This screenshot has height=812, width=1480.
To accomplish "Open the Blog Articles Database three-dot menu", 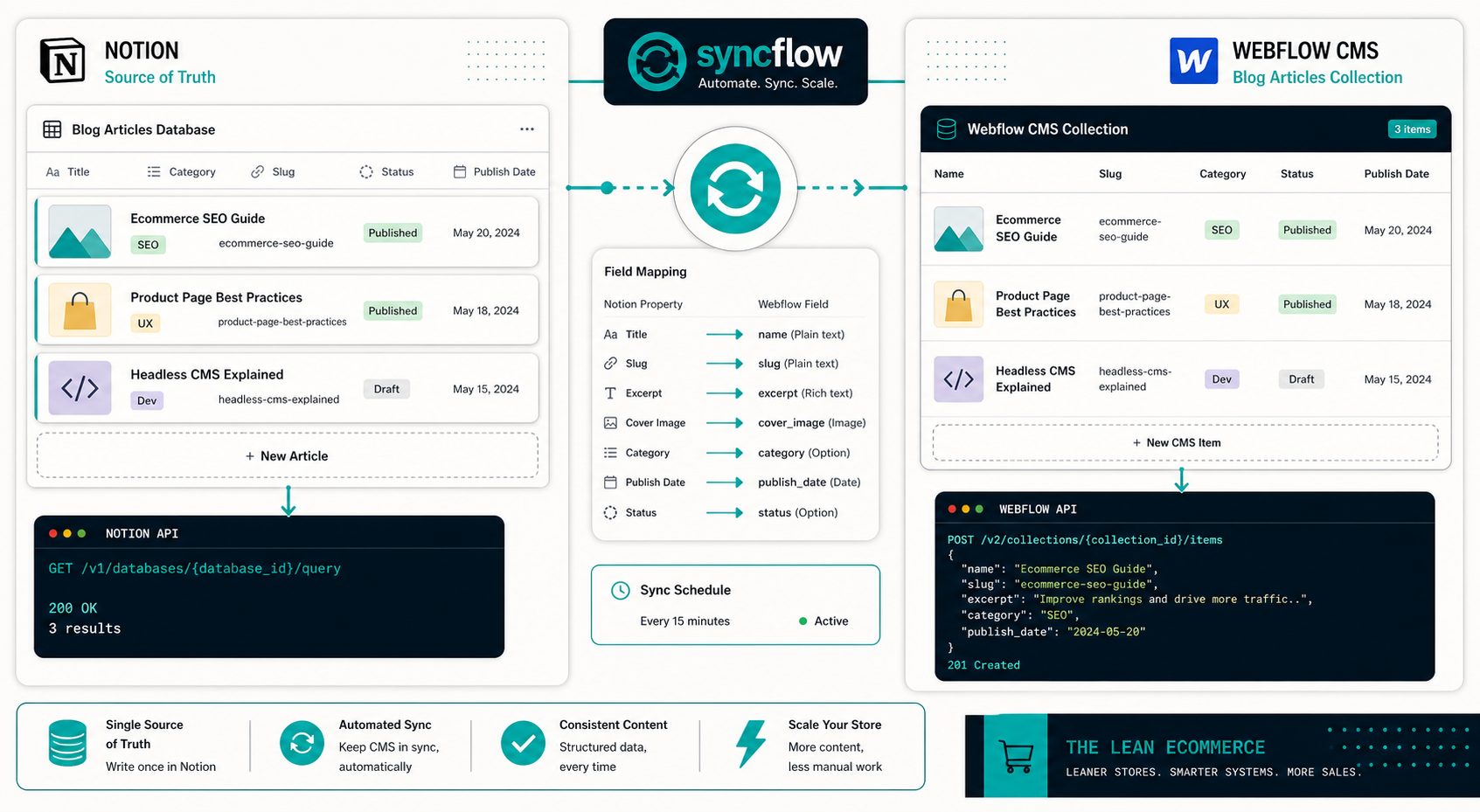I will tap(527, 129).
